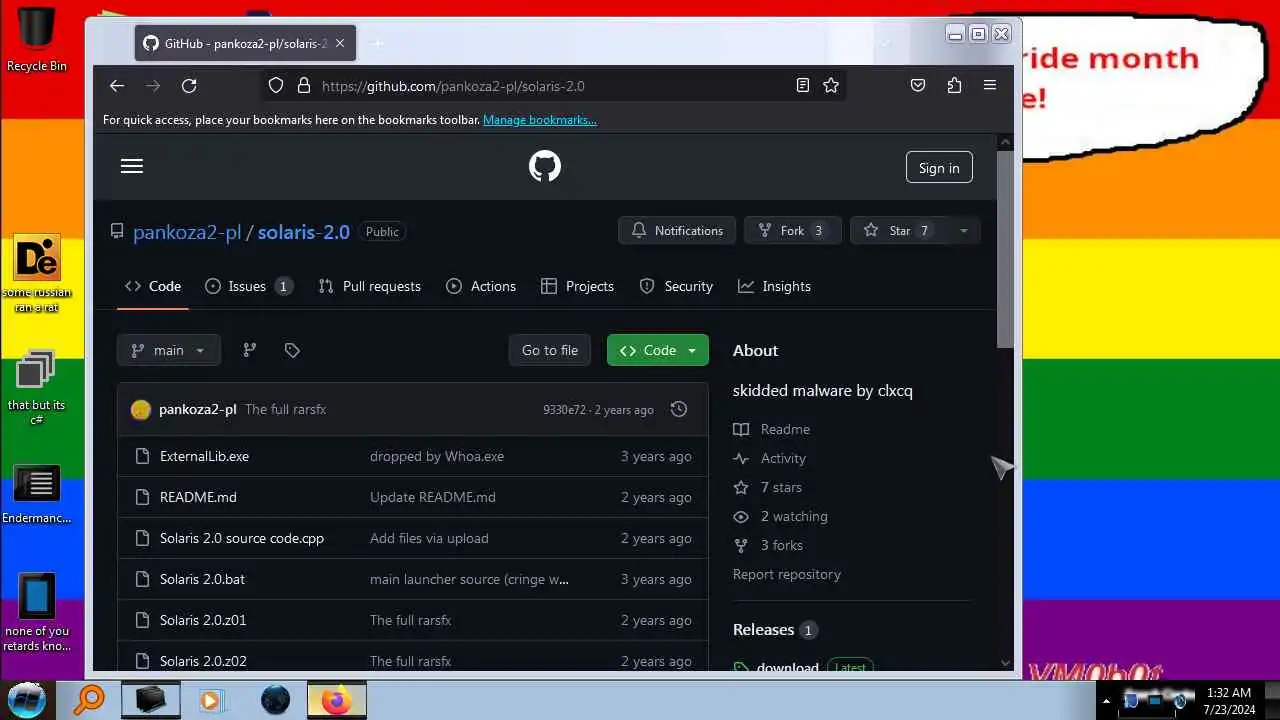1280x720 pixels.
Task: Open the Firefox application menu
Action: tap(990, 86)
